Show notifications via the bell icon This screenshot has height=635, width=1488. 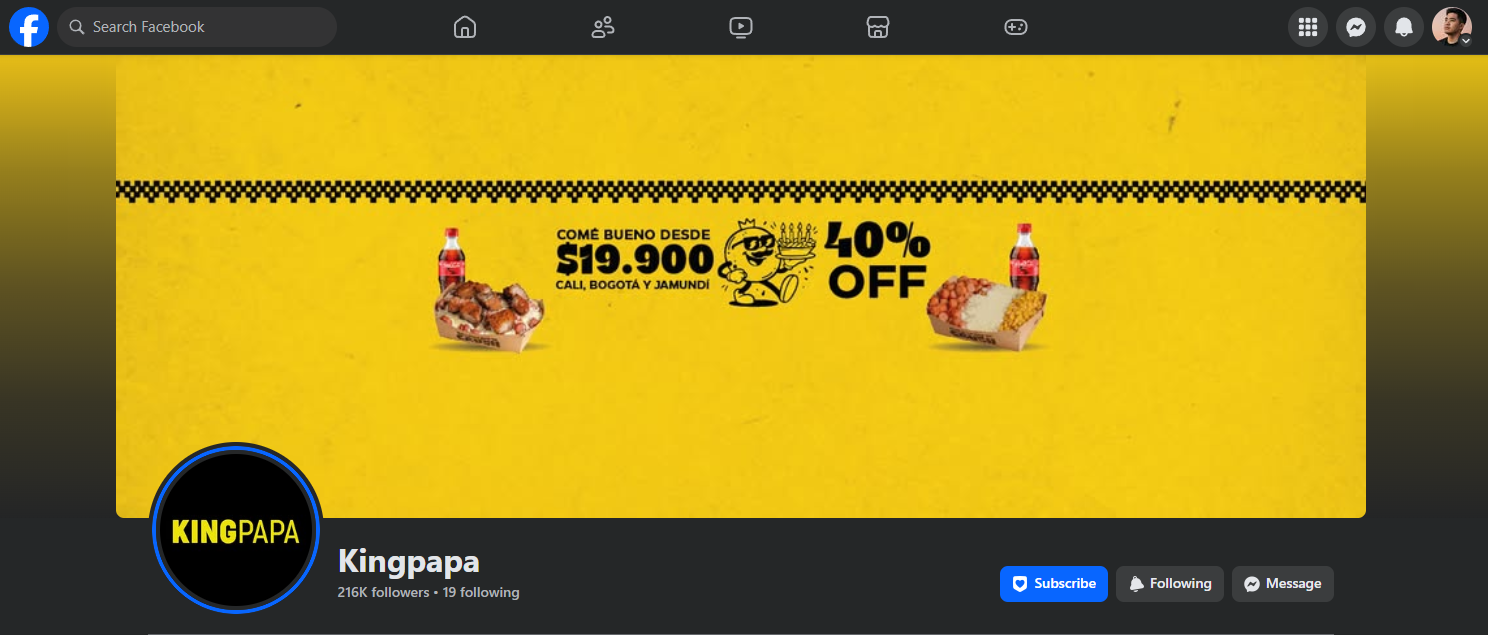1404,27
